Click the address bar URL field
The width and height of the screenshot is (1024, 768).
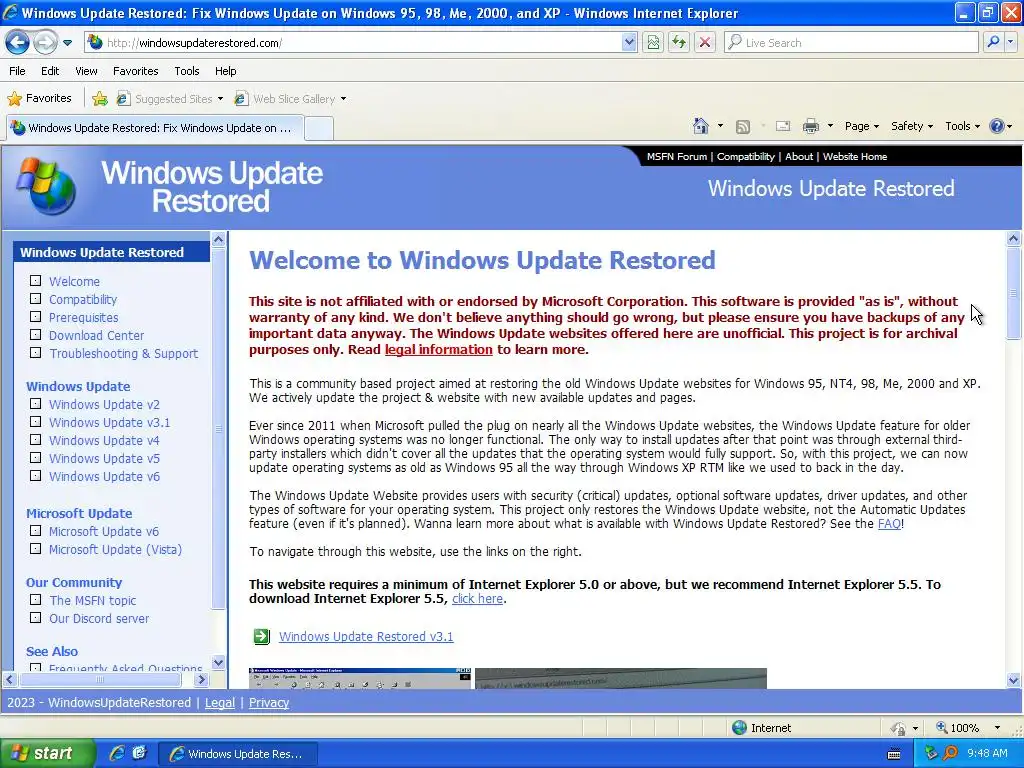tap(353, 43)
